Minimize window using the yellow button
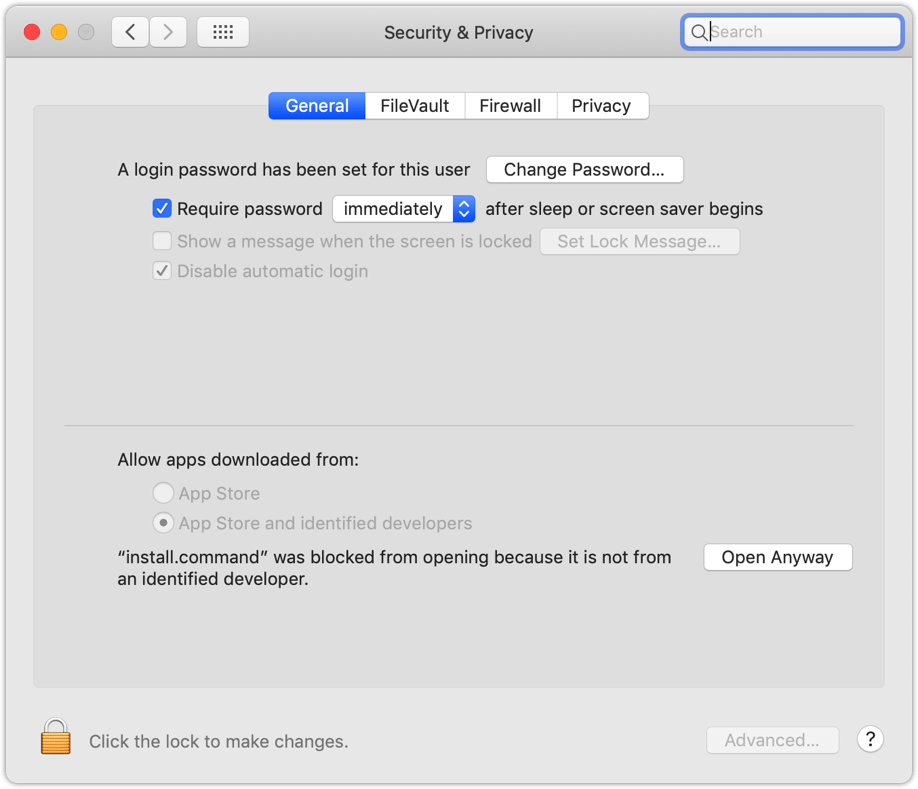 coord(59,32)
